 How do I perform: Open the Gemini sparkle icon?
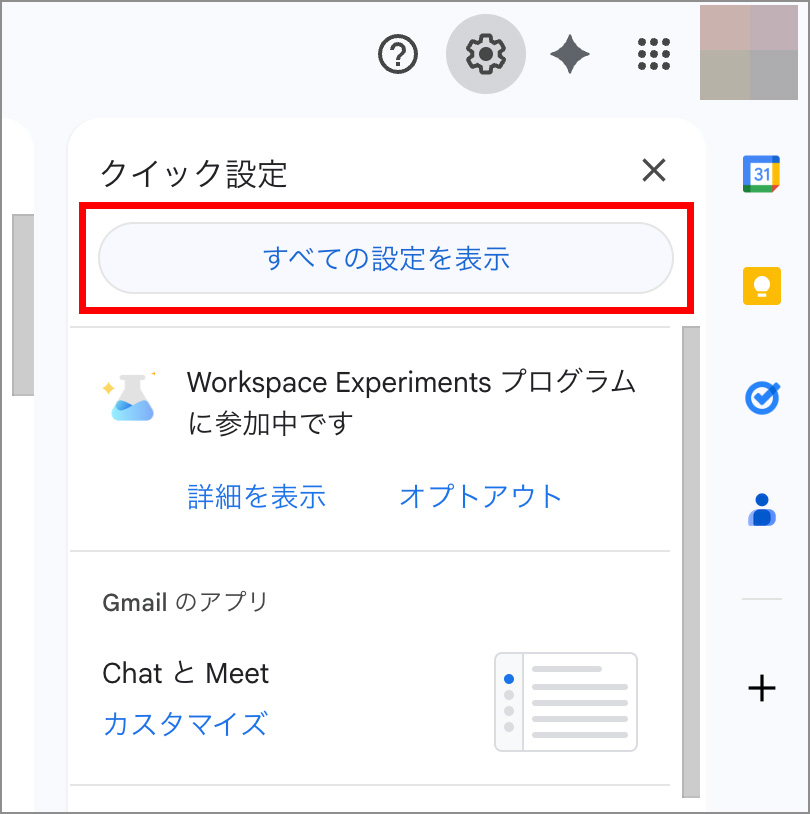tap(570, 54)
